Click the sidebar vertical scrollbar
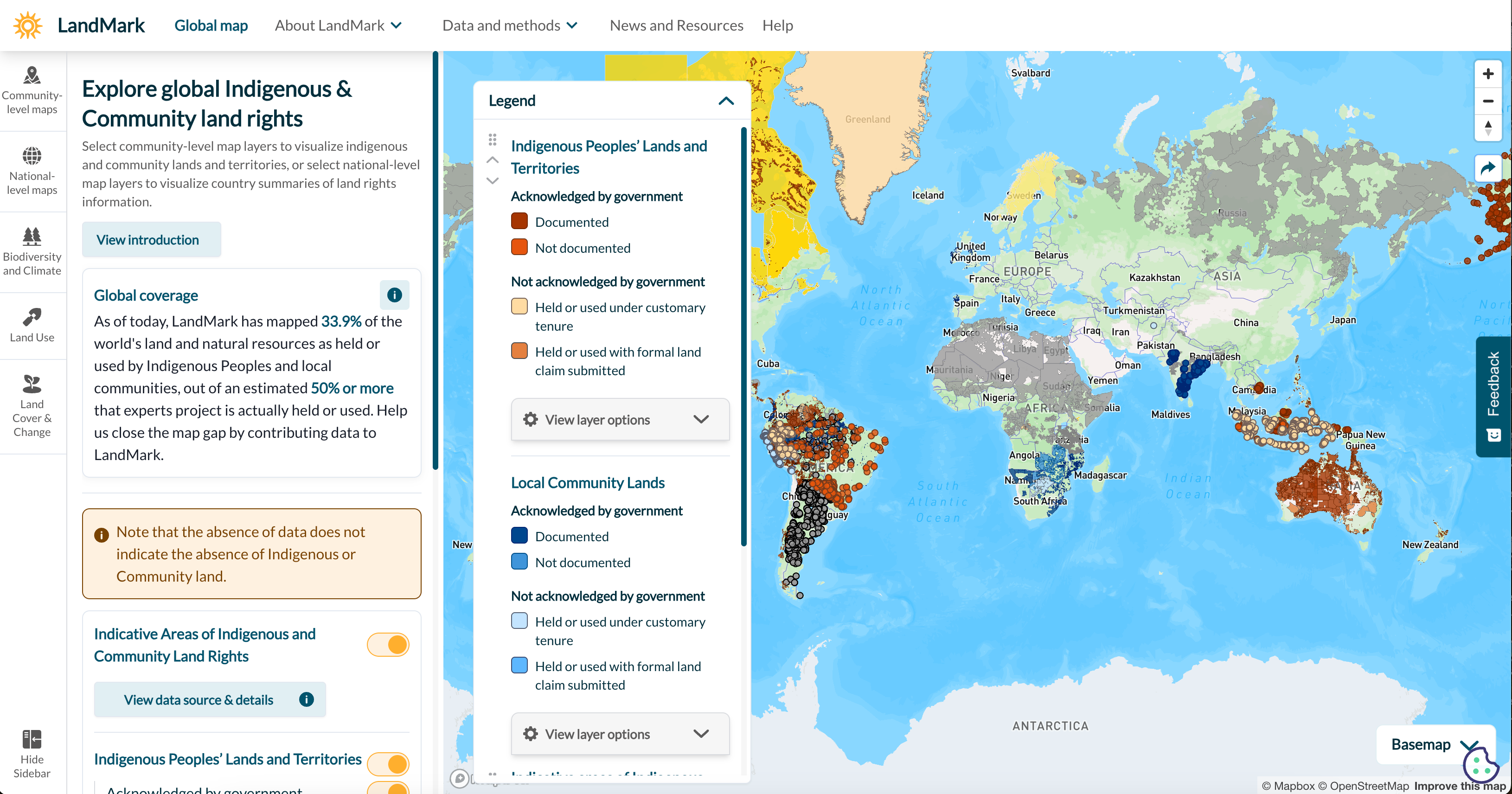The image size is (1512, 794). (436, 261)
